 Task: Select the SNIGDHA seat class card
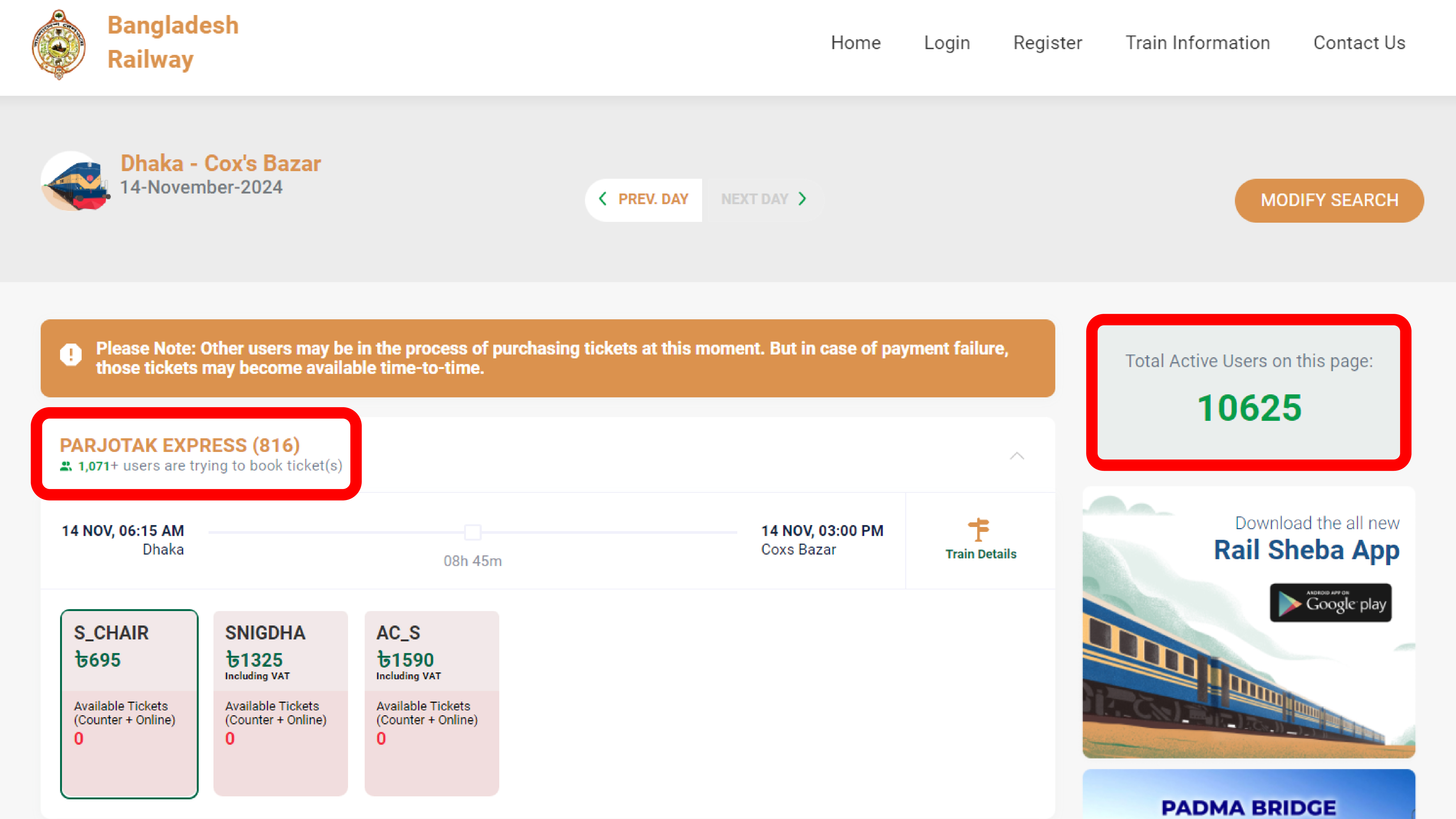click(281, 704)
